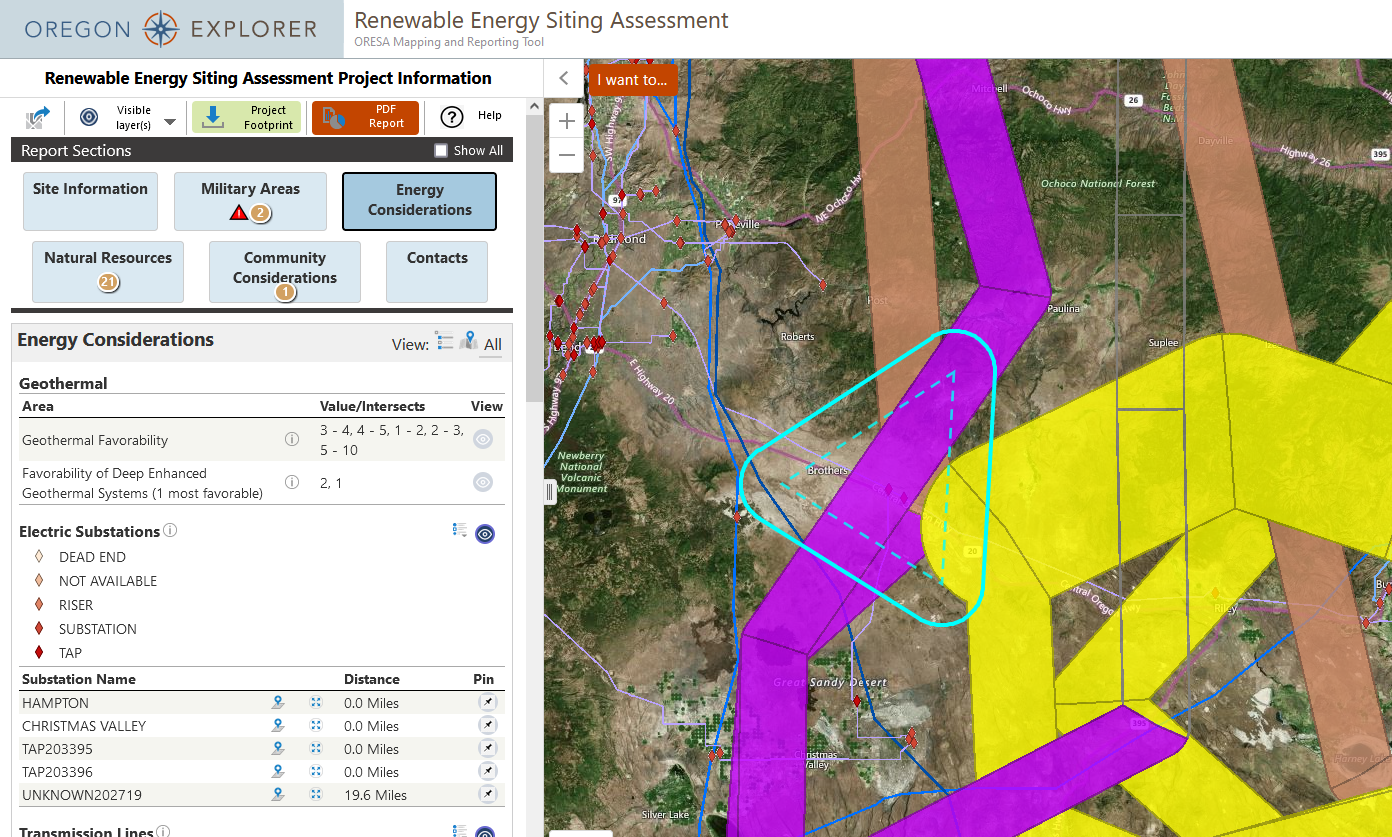Generate the PDF Report
1392x837 pixels.
click(x=365, y=118)
